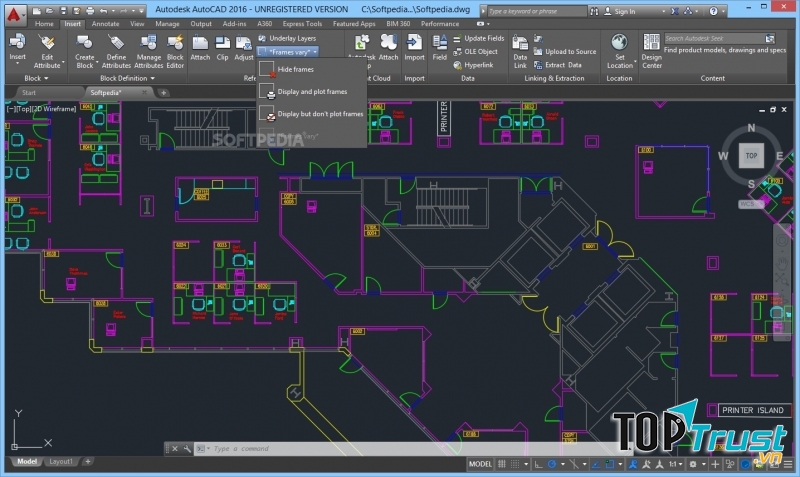Viewport: 800px width, 477px height.
Task: Toggle 2D object snap in status bar
Action: [x=610, y=464]
